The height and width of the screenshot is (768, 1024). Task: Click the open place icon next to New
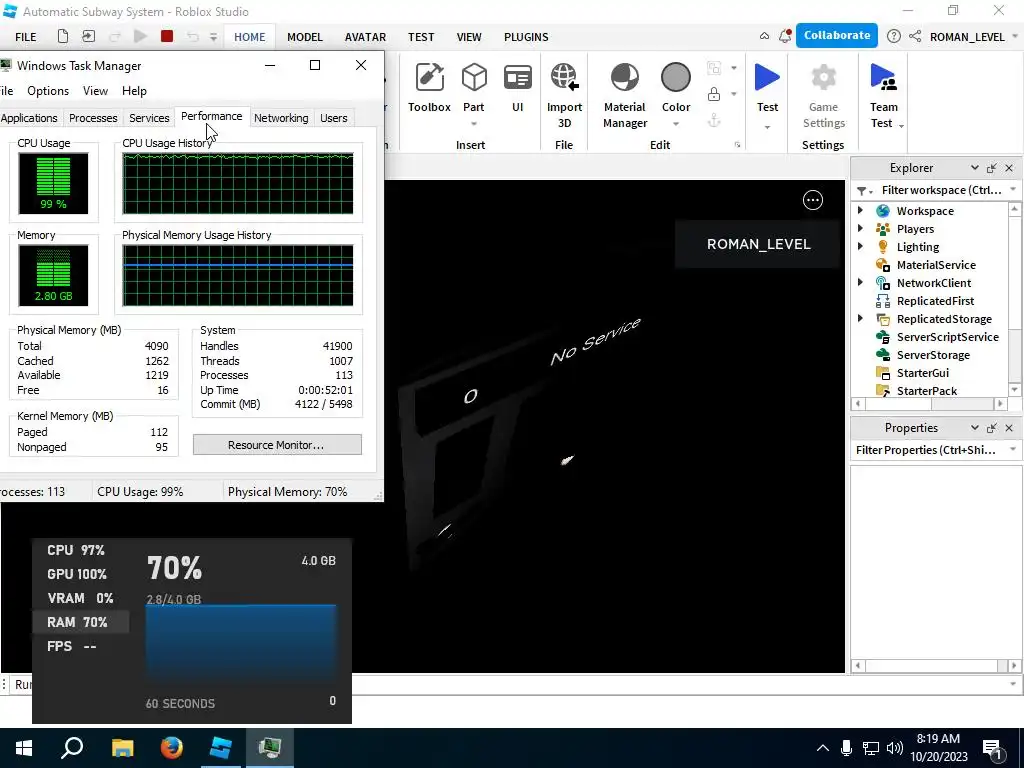(88, 37)
